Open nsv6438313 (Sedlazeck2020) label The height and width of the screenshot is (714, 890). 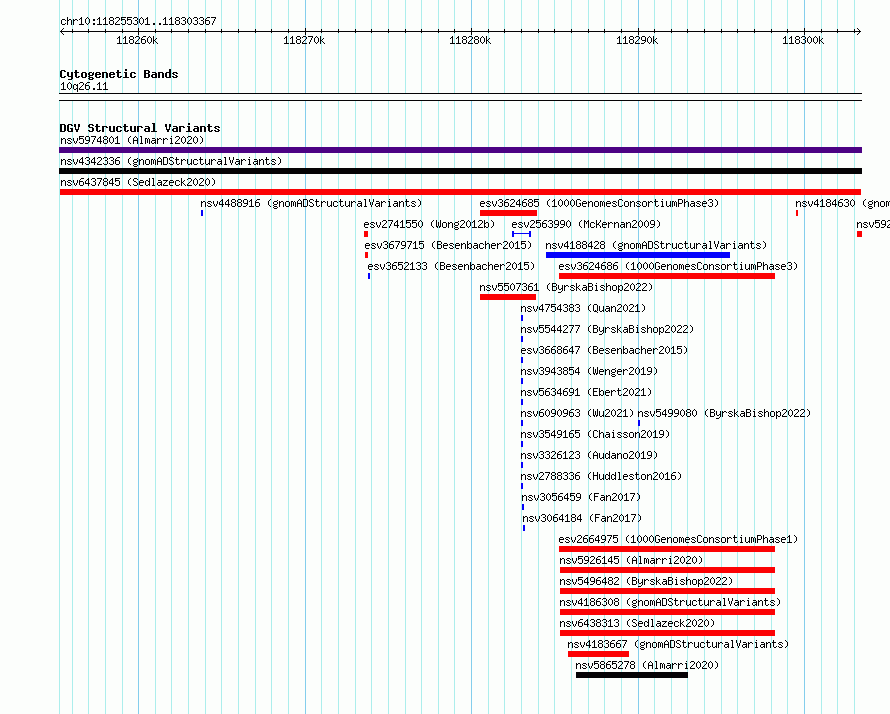(x=637, y=623)
